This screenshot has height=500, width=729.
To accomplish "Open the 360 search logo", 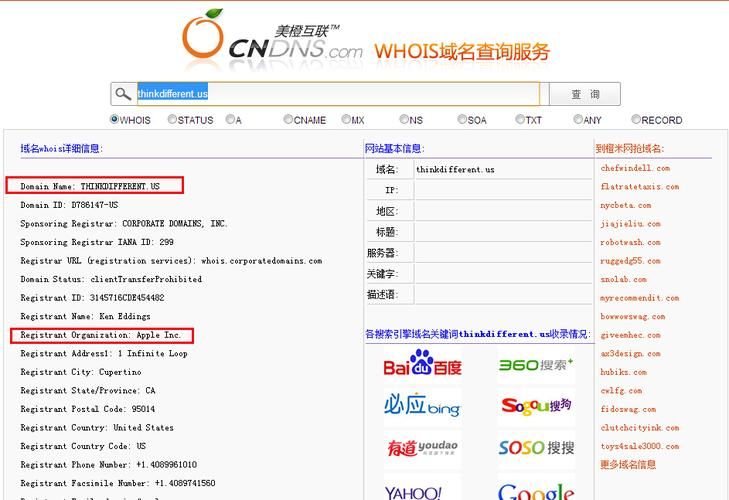I will tap(536, 365).
